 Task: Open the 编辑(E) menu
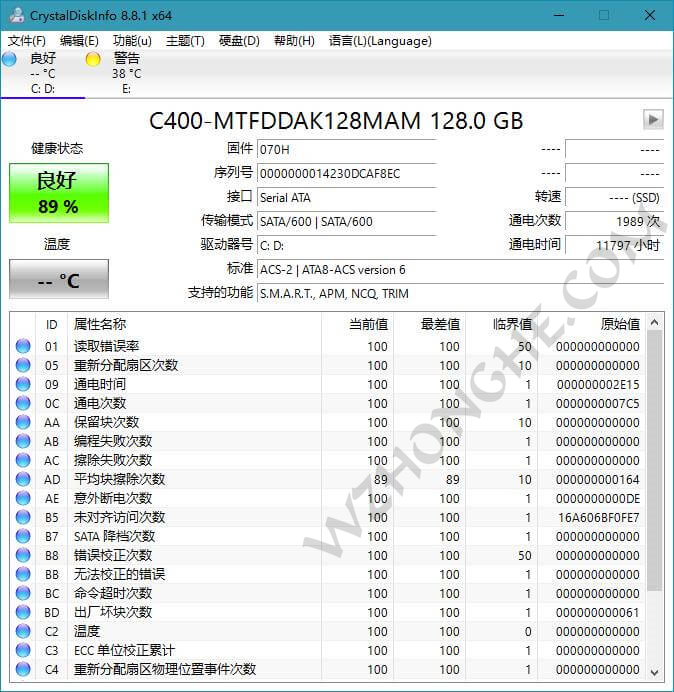pos(79,41)
